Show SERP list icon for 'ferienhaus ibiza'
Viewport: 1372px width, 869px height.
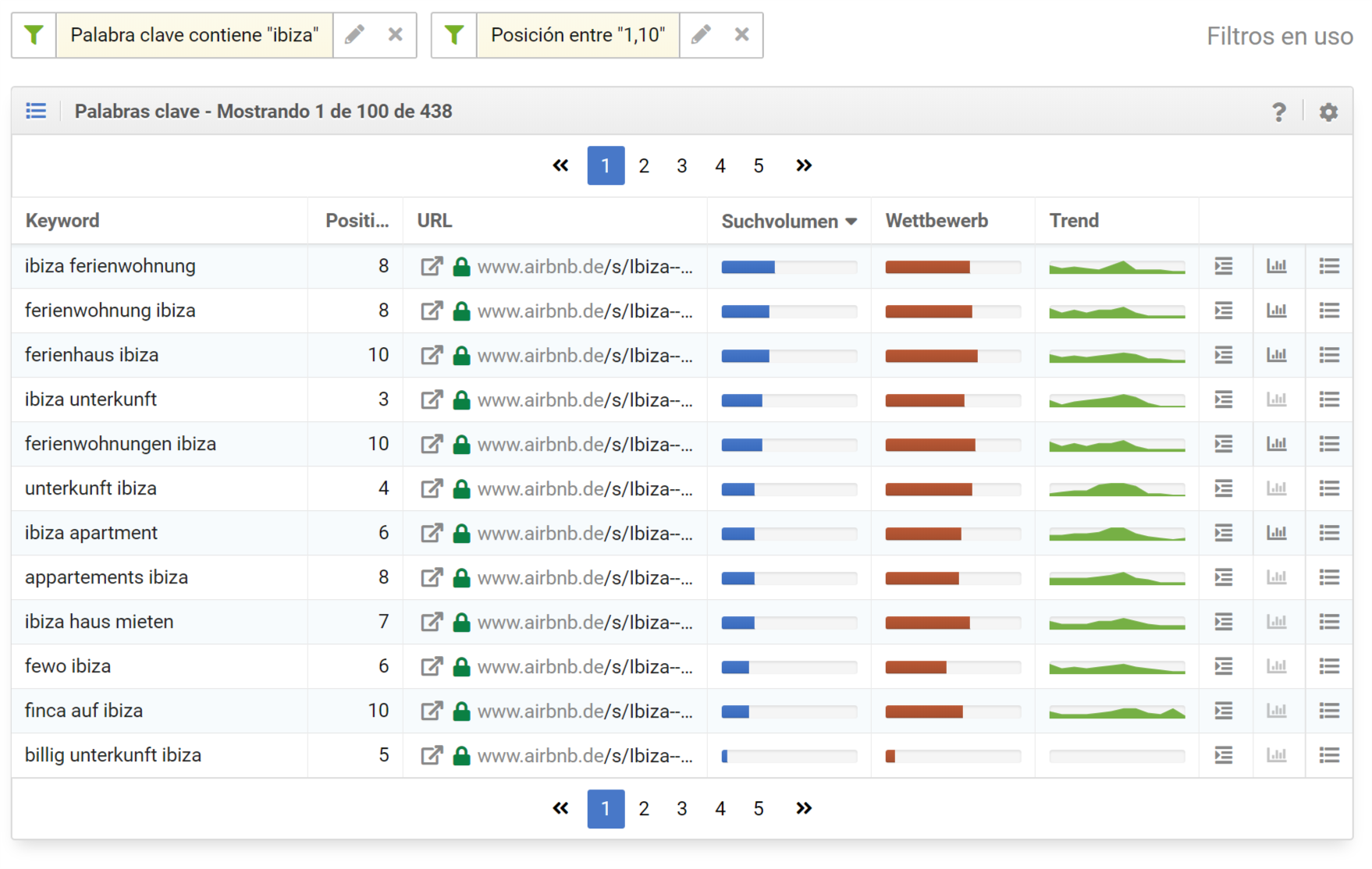pos(1224,355)
